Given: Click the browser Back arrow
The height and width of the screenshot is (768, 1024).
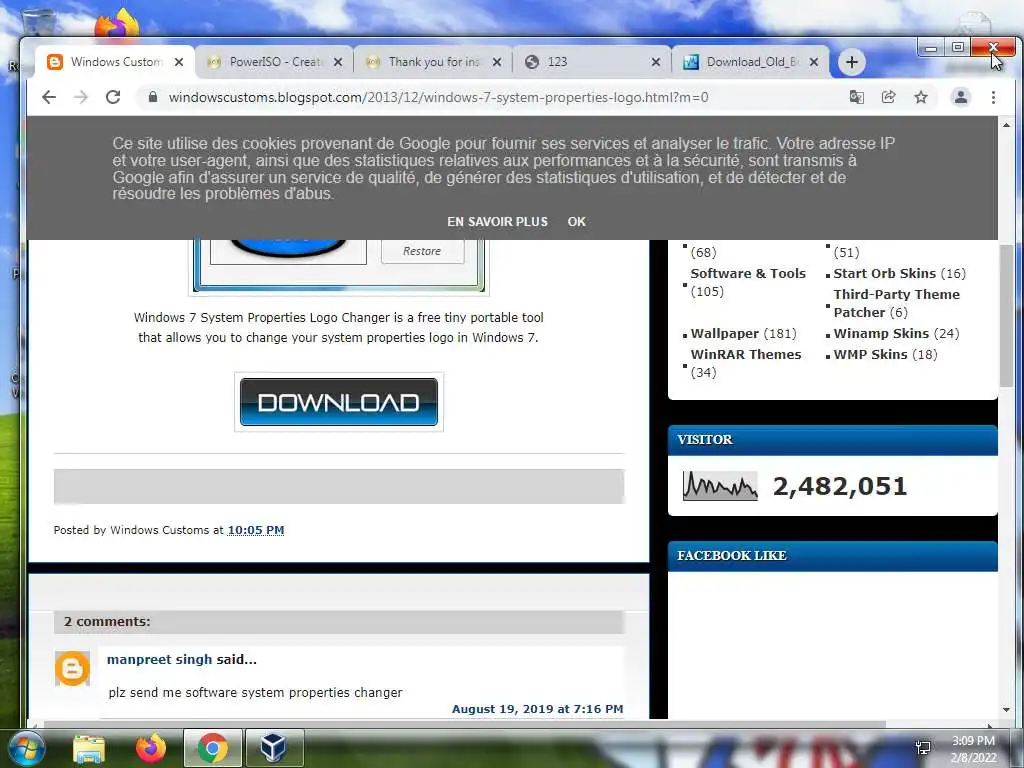Looking at the screenshot, I should tap(49, 97).
